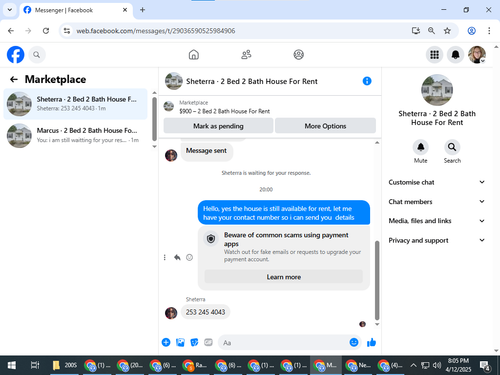Viewport: 500px width, 375px height.
Task: Open Windows notification center icon
Action: click(x=484, y=366)
